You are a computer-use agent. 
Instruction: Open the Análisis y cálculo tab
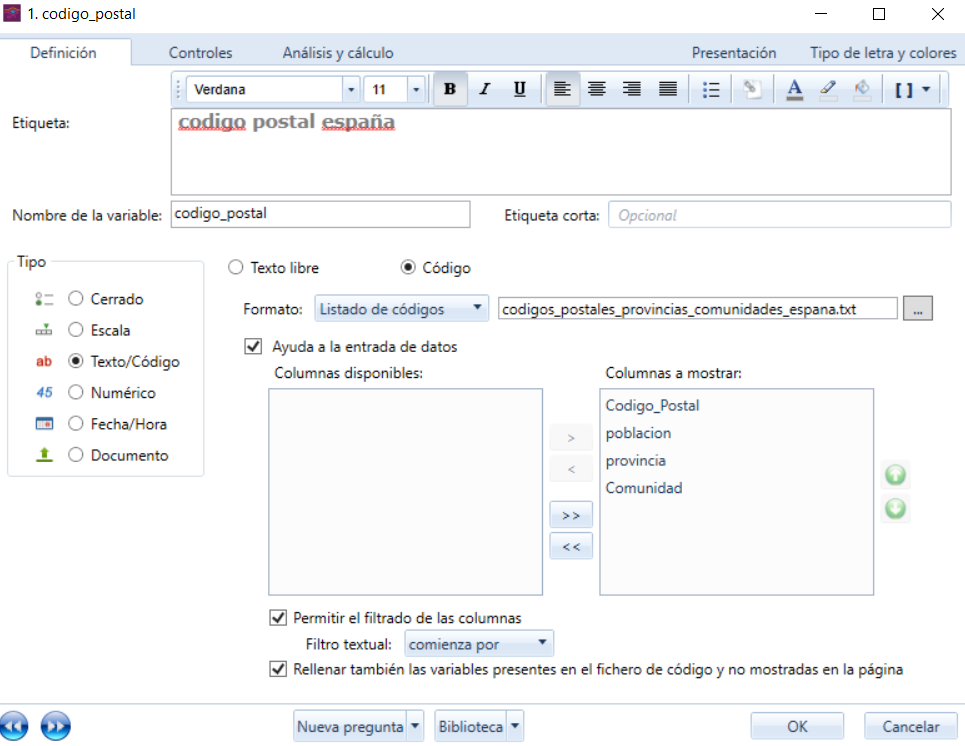(x=338, y=53)
